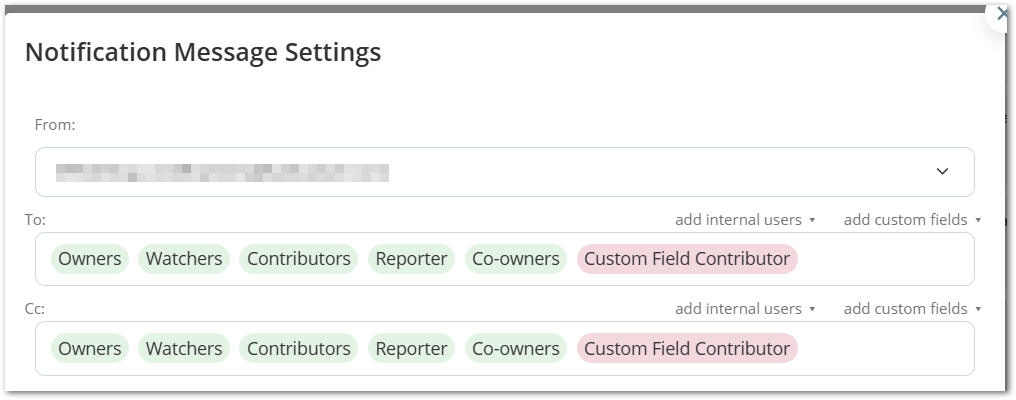Close the Notification Message Settings dialog
This screenshot has width=1016, height=400.
(1002, 14)
